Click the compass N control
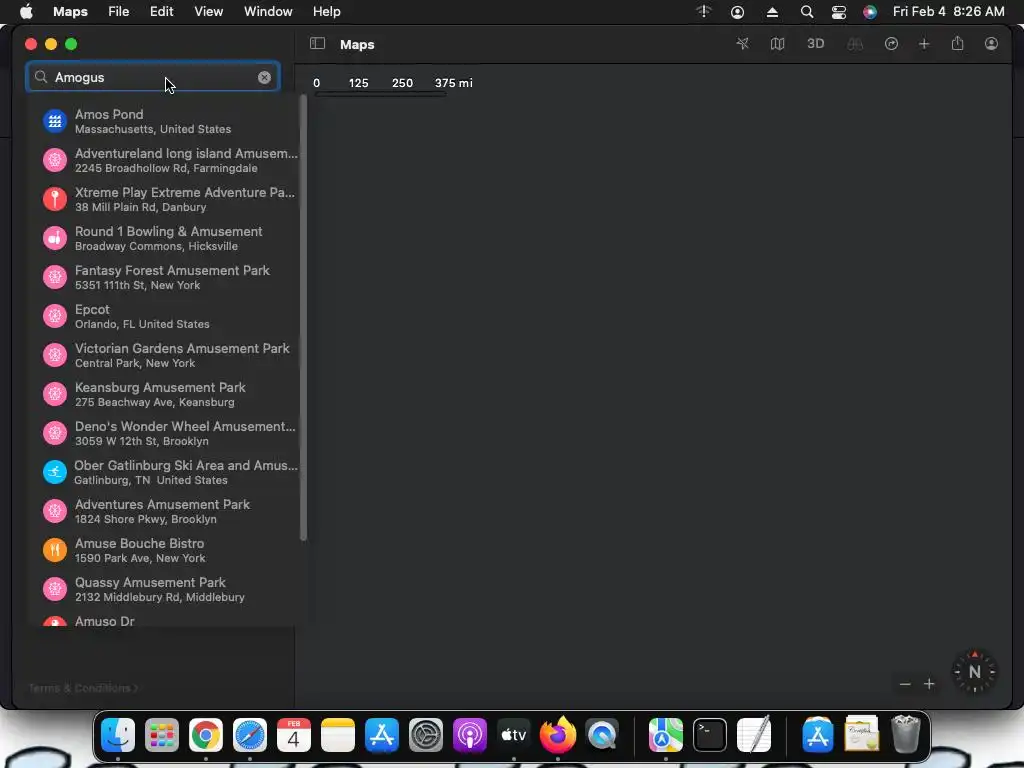The image size is (1024, 768). point(974,671)
